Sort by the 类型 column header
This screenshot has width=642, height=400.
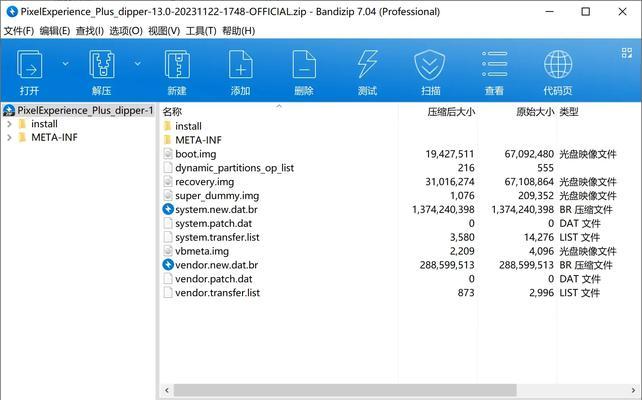[569, 111]
